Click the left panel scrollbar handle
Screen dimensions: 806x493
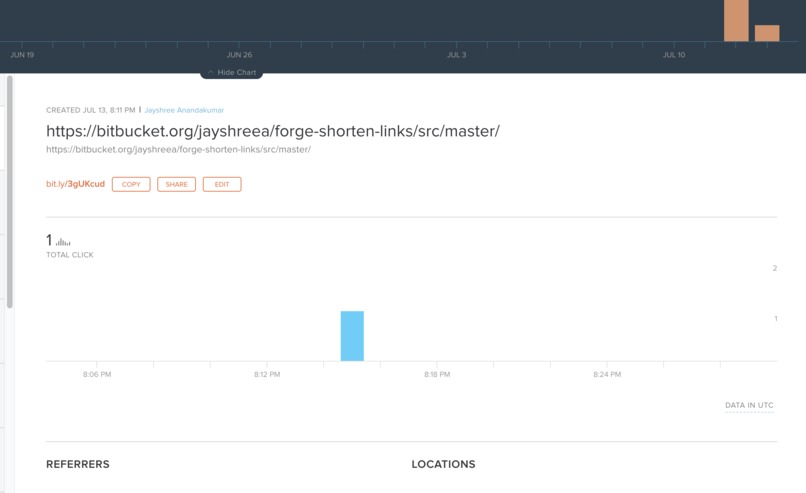[10, 192]
